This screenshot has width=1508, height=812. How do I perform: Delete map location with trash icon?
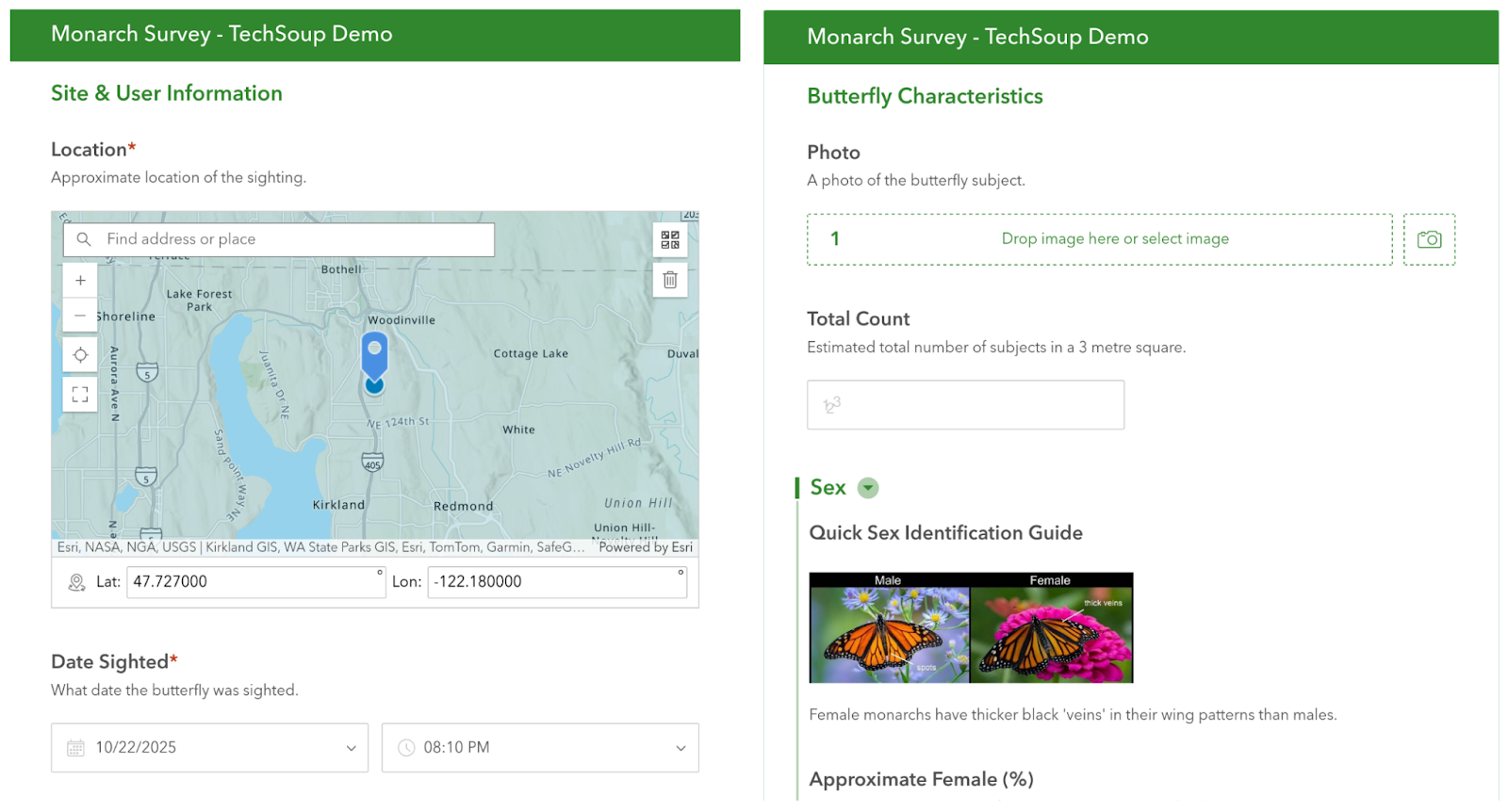[670, 280]
